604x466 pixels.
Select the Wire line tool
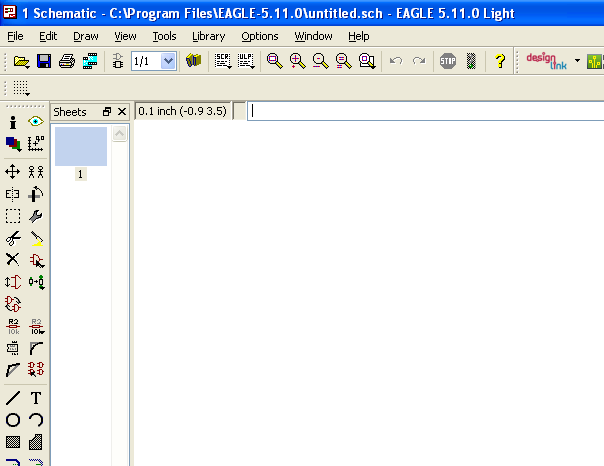tap(13, 398)
